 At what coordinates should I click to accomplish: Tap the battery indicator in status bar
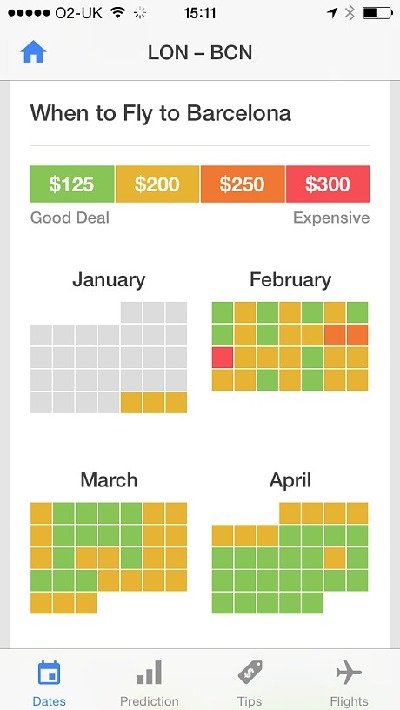(x=377, y=13)
